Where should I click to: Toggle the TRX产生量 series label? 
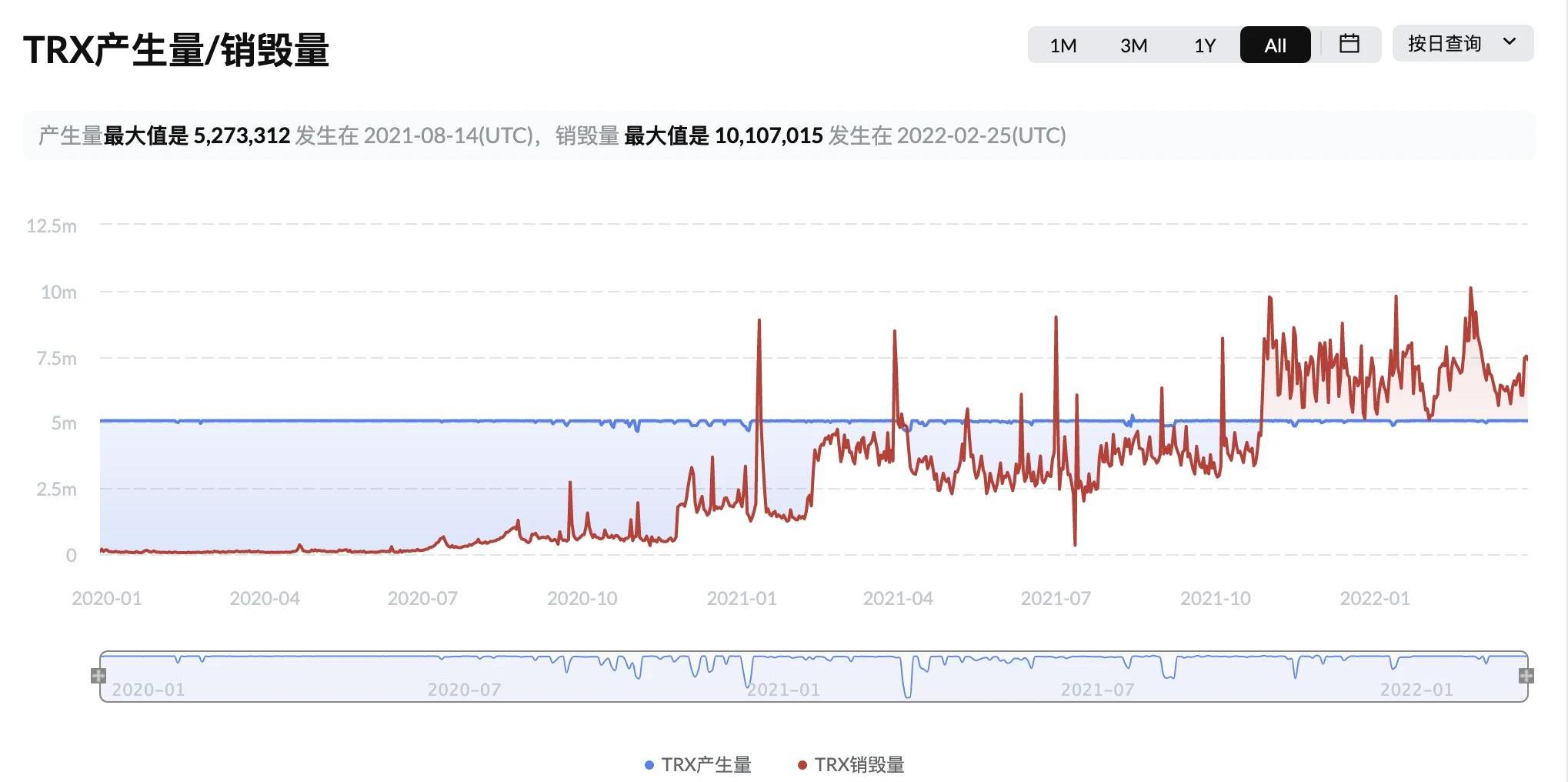click(706, 765)
